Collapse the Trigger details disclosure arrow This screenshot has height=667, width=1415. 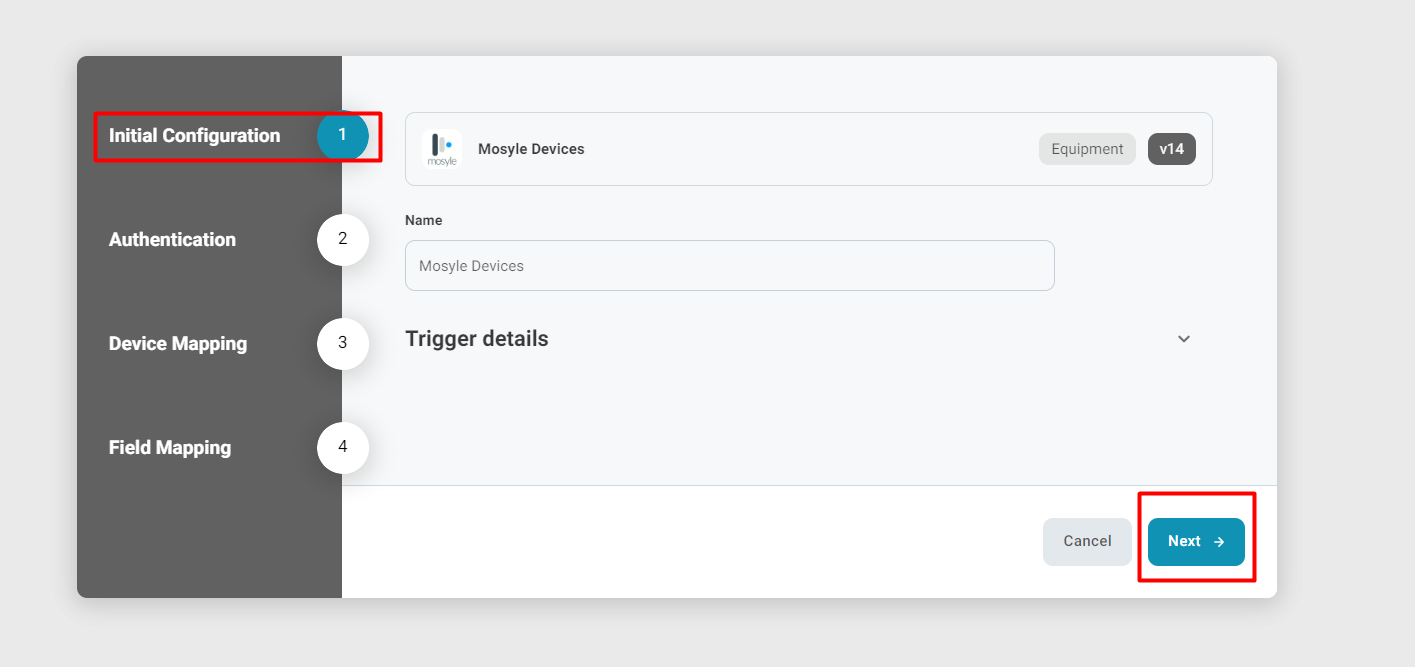coord(1183,339)
